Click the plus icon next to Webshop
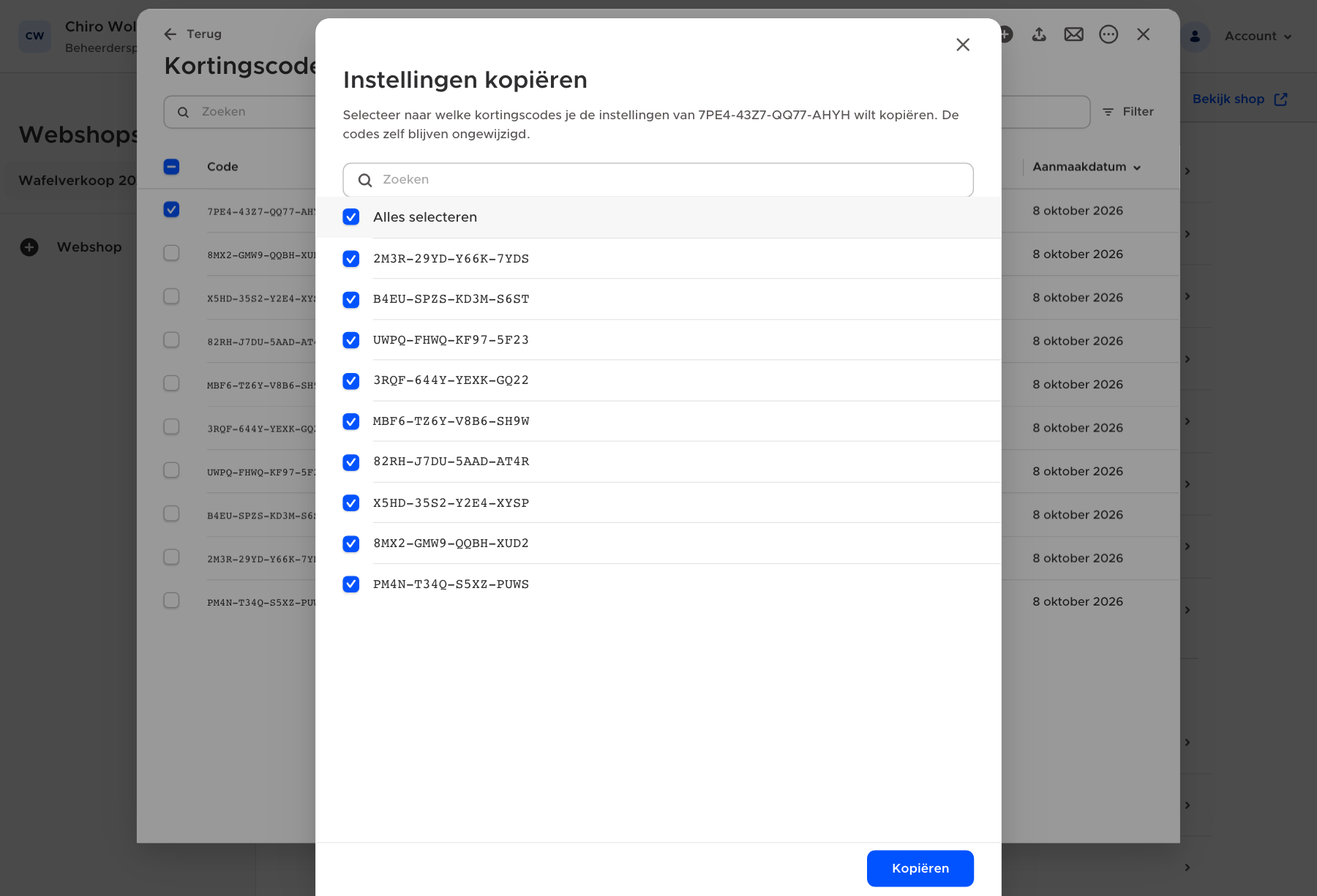The image size is (1317, 896). point(29,247)
